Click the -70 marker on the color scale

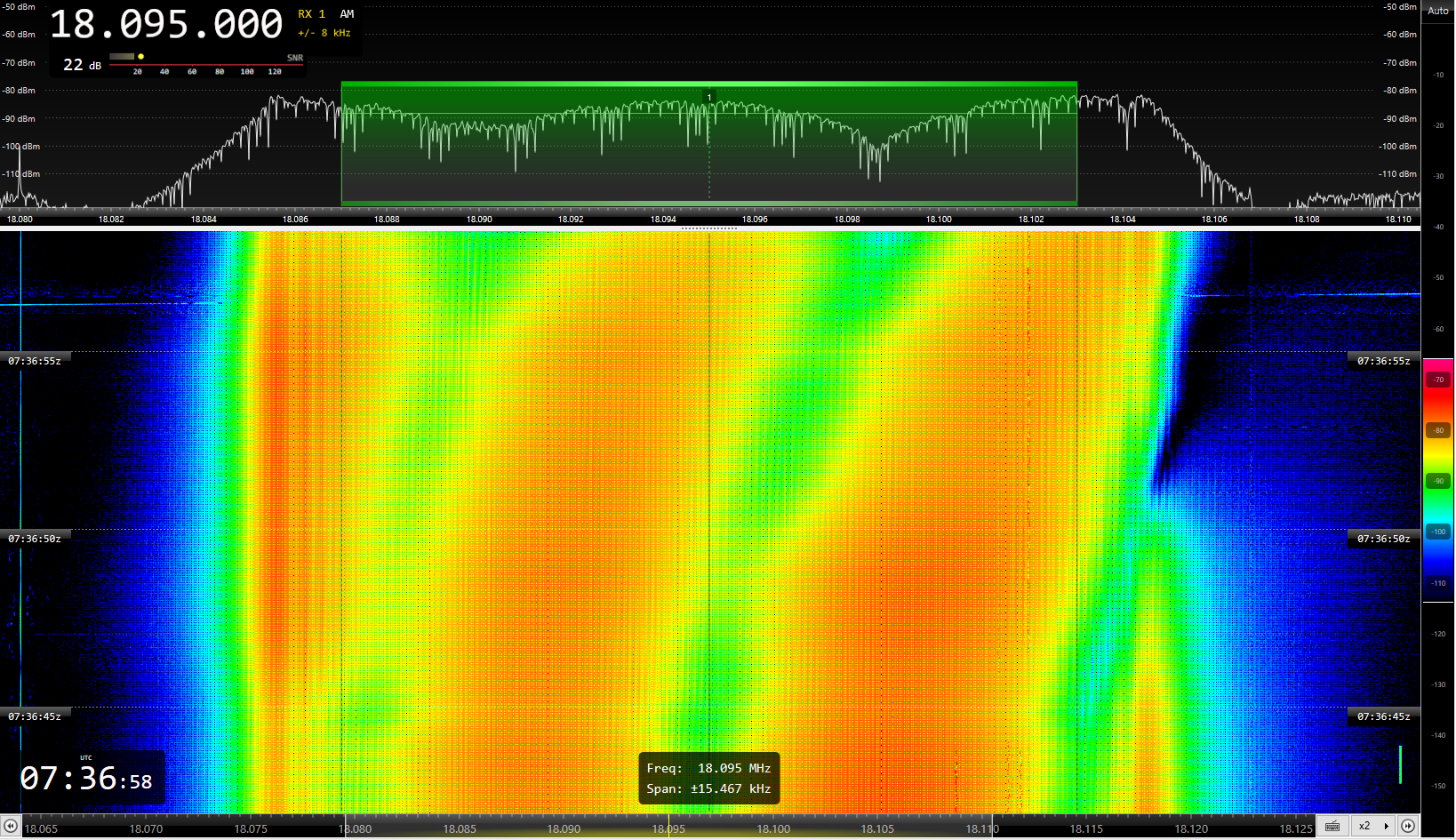1438,380
